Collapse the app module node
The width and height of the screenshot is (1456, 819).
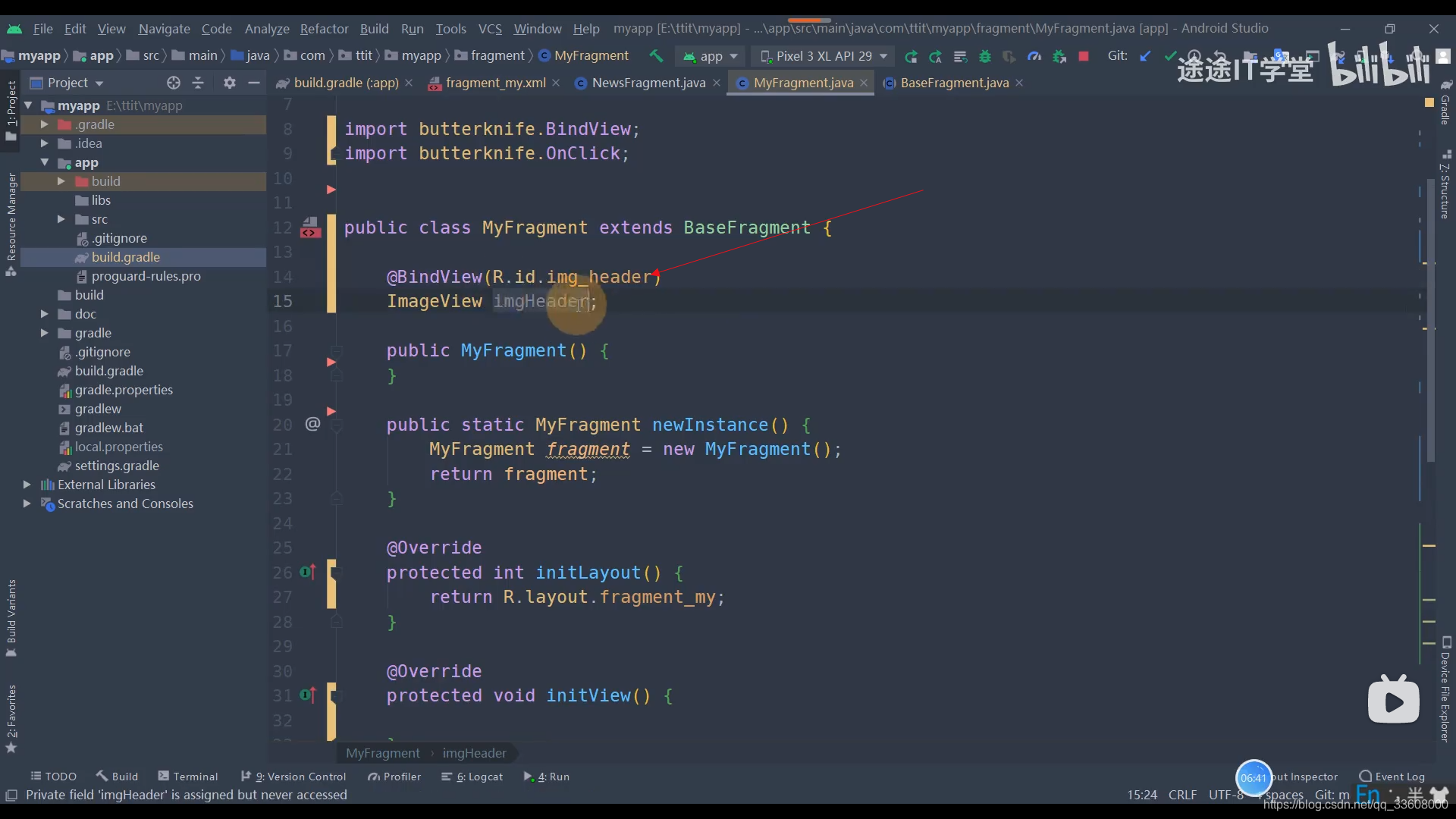(45, 162)
